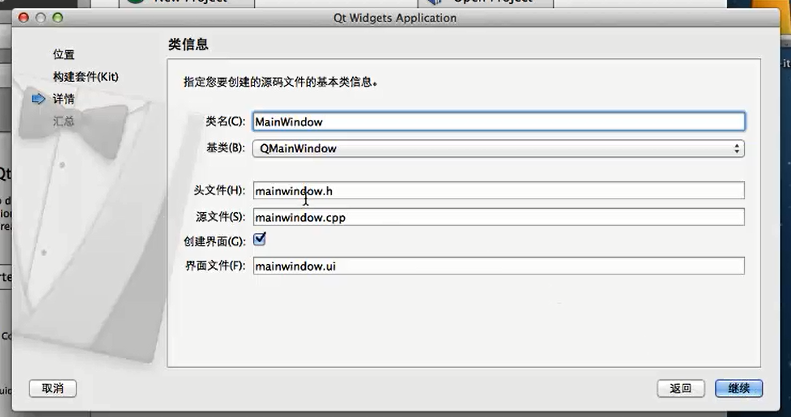Viewport: 791px width, 417px height.
Task: Click the 取消 cancel button
Action: pyautogui.click(x=53, y=388)
